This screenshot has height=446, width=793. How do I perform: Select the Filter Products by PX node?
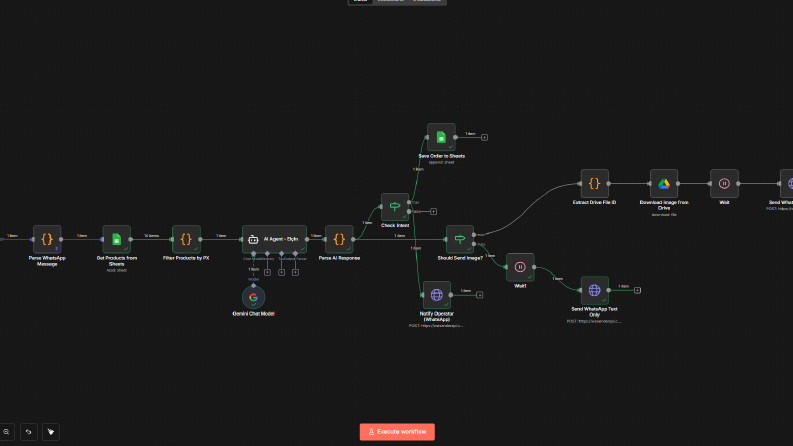pos(186,239)
